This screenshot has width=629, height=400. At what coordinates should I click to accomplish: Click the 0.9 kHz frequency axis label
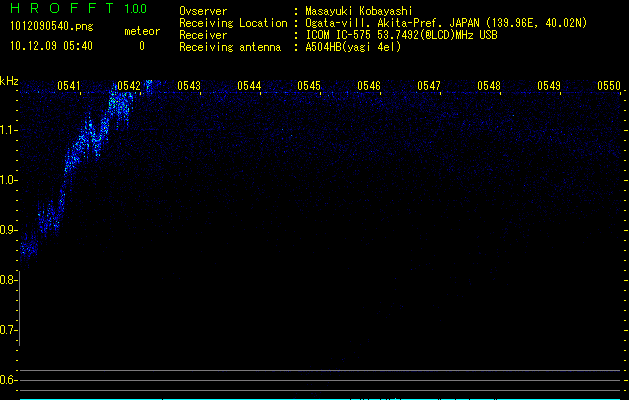tap(8, 230)
